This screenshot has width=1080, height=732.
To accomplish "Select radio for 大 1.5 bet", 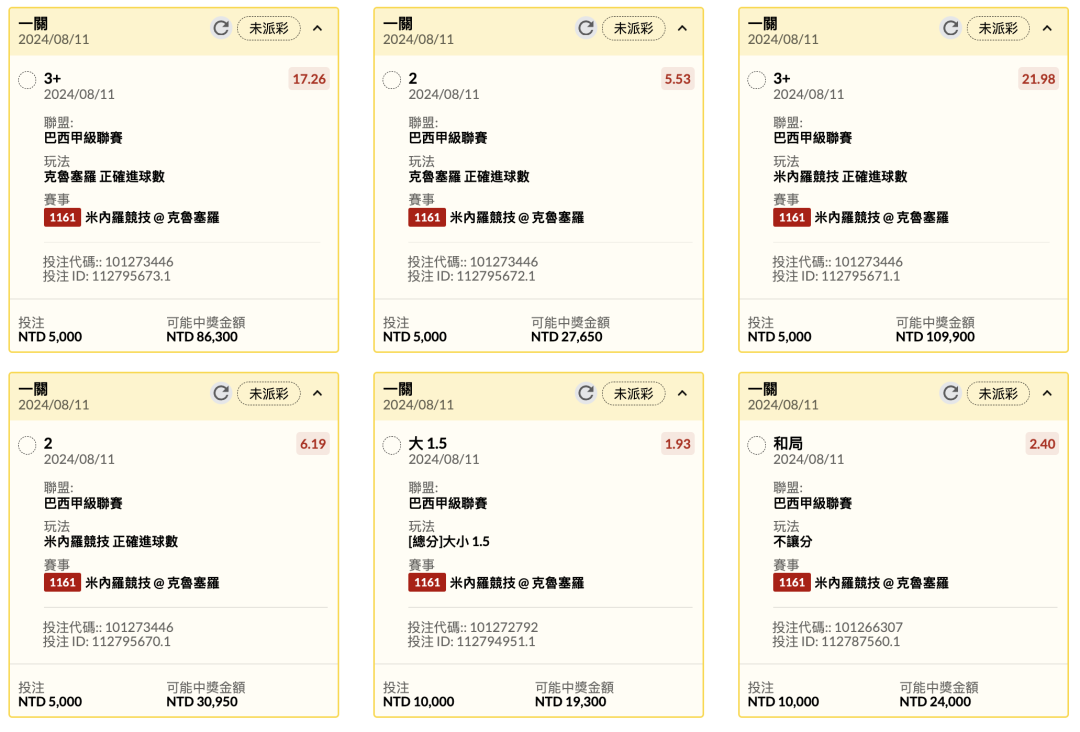I will coord(392,445).
